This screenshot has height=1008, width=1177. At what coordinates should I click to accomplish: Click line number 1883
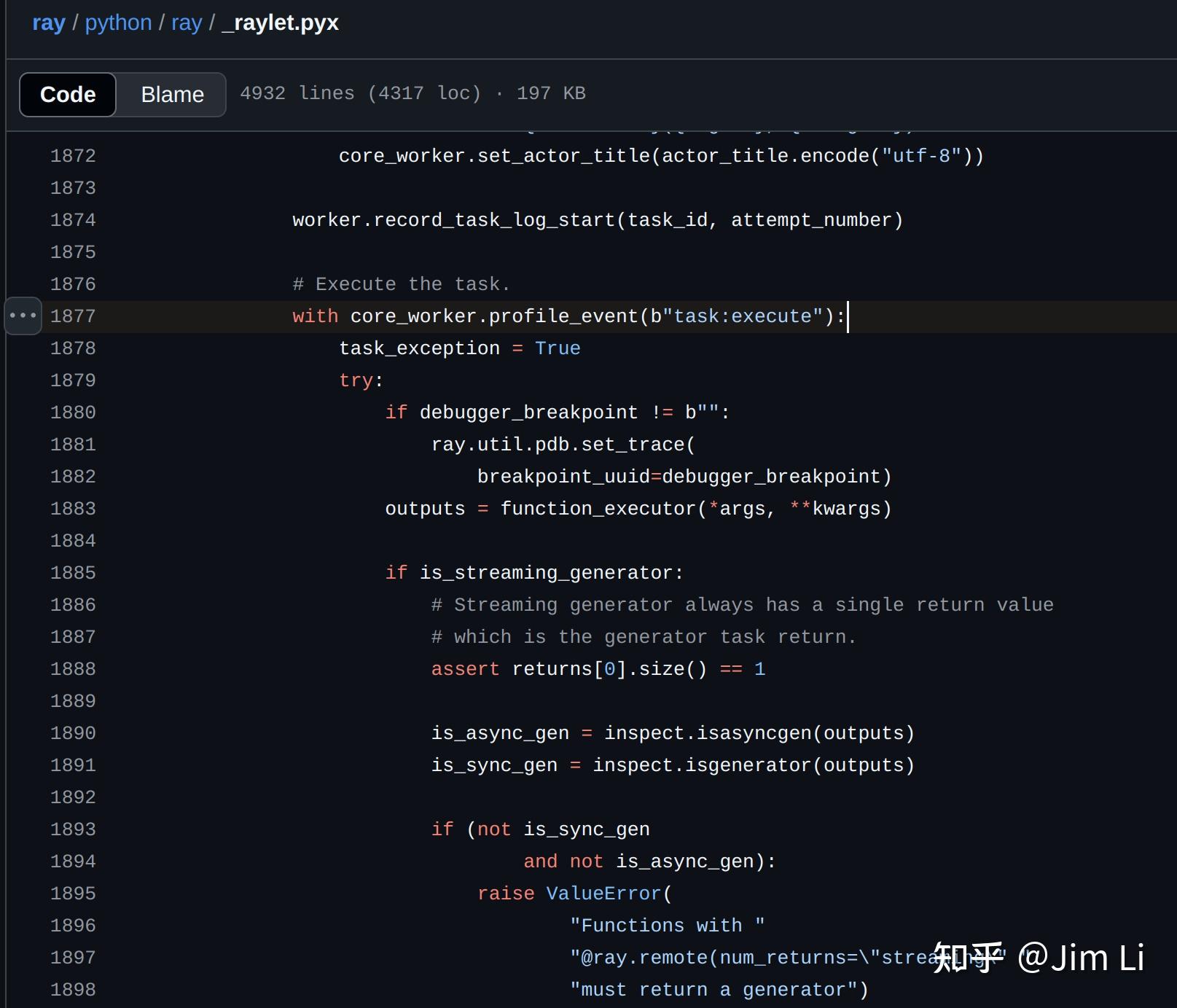tap(73, 509)
